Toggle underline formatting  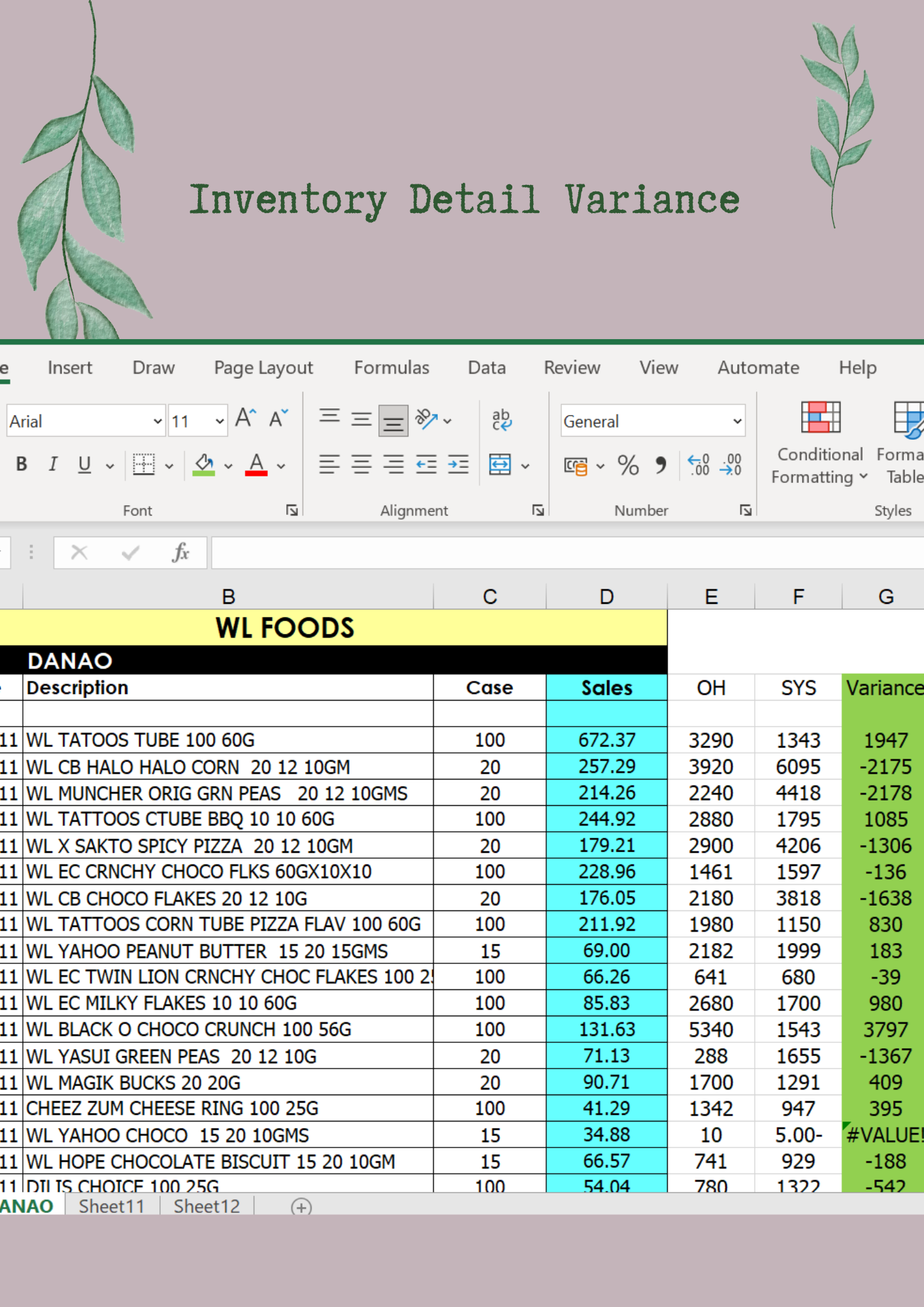(84, 465)
